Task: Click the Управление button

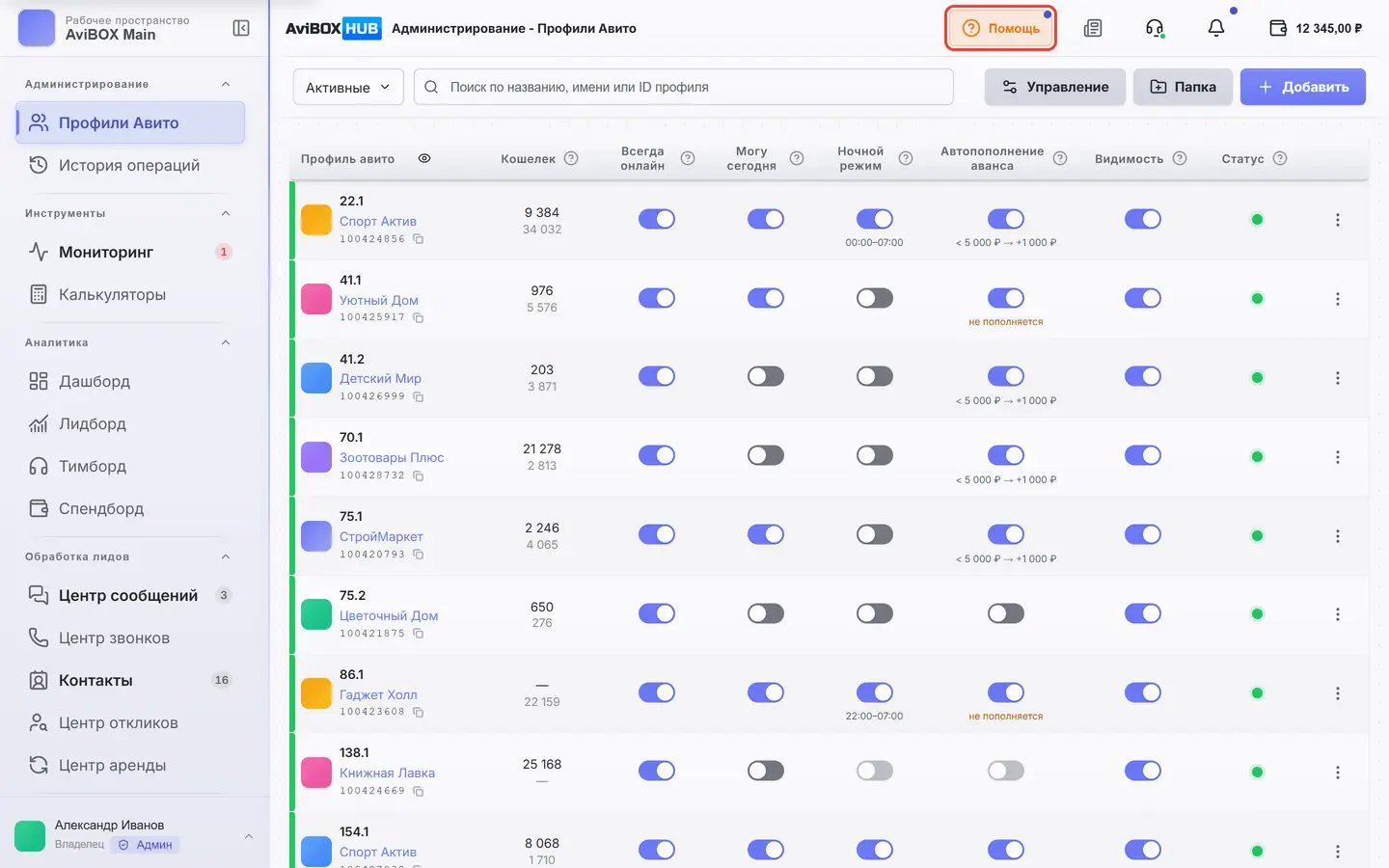Action: [1055, 87]
